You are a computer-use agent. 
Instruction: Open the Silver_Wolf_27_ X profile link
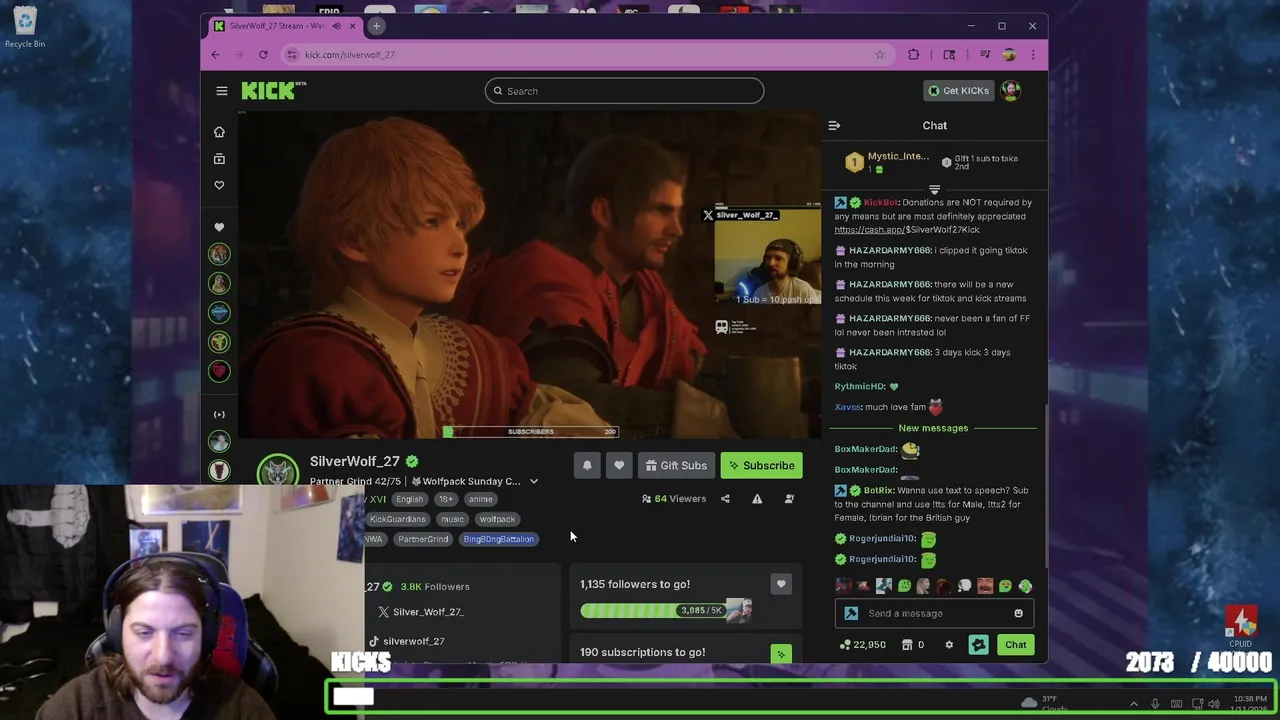click(420, 612)
